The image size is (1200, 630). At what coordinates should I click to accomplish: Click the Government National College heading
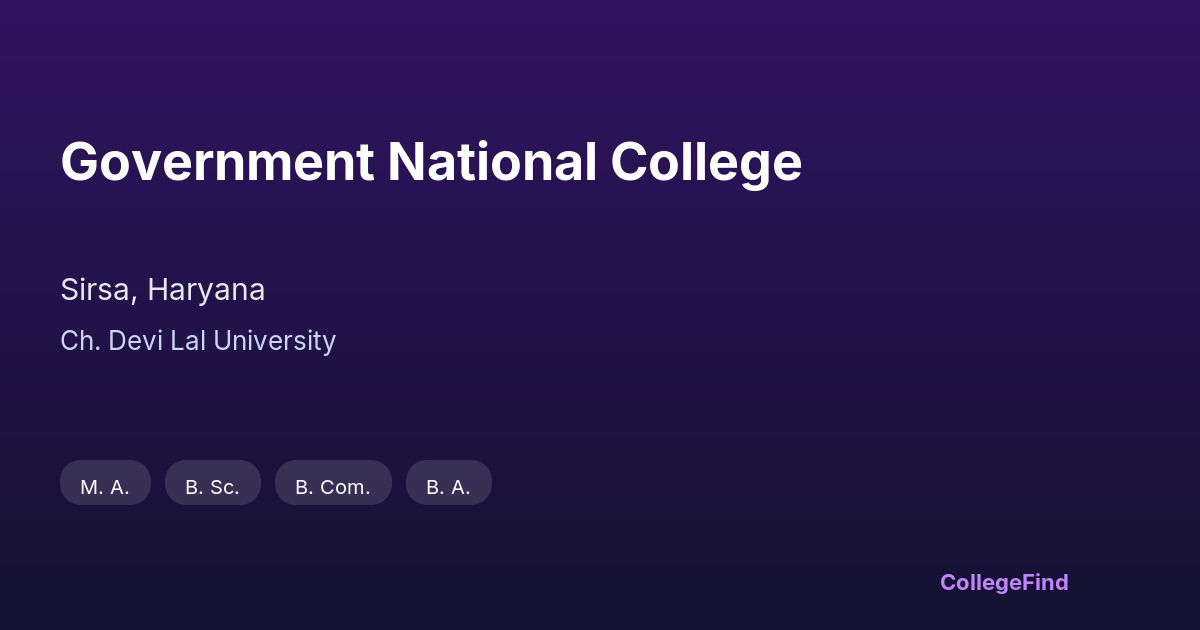[431, 162]
